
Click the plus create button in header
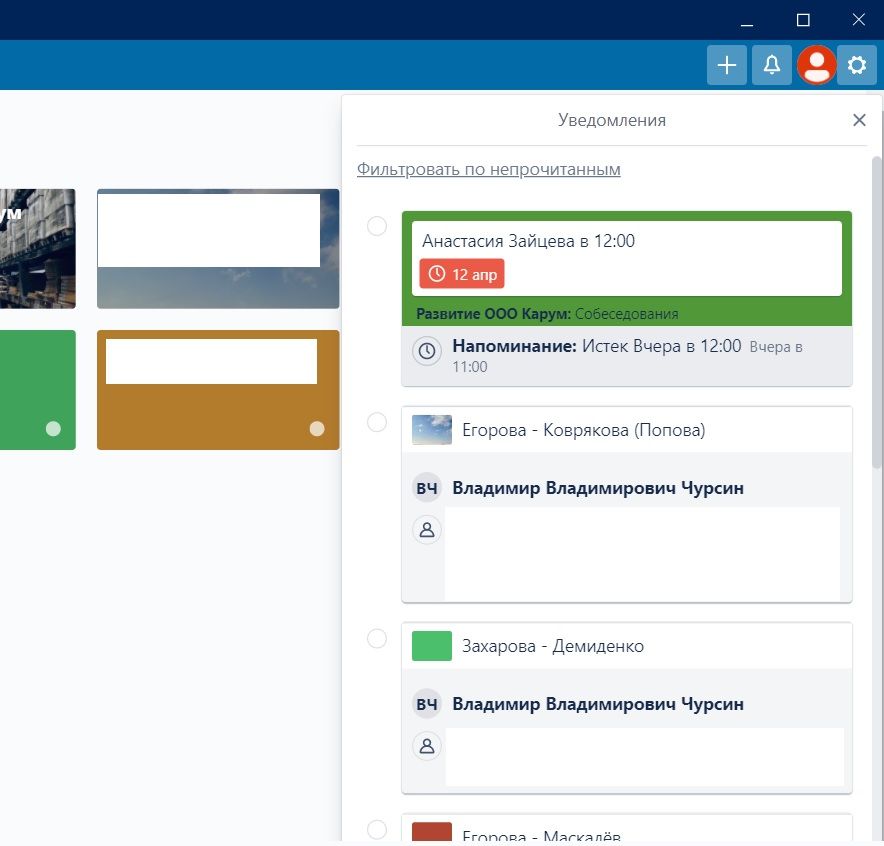click(x=727, y=65)
